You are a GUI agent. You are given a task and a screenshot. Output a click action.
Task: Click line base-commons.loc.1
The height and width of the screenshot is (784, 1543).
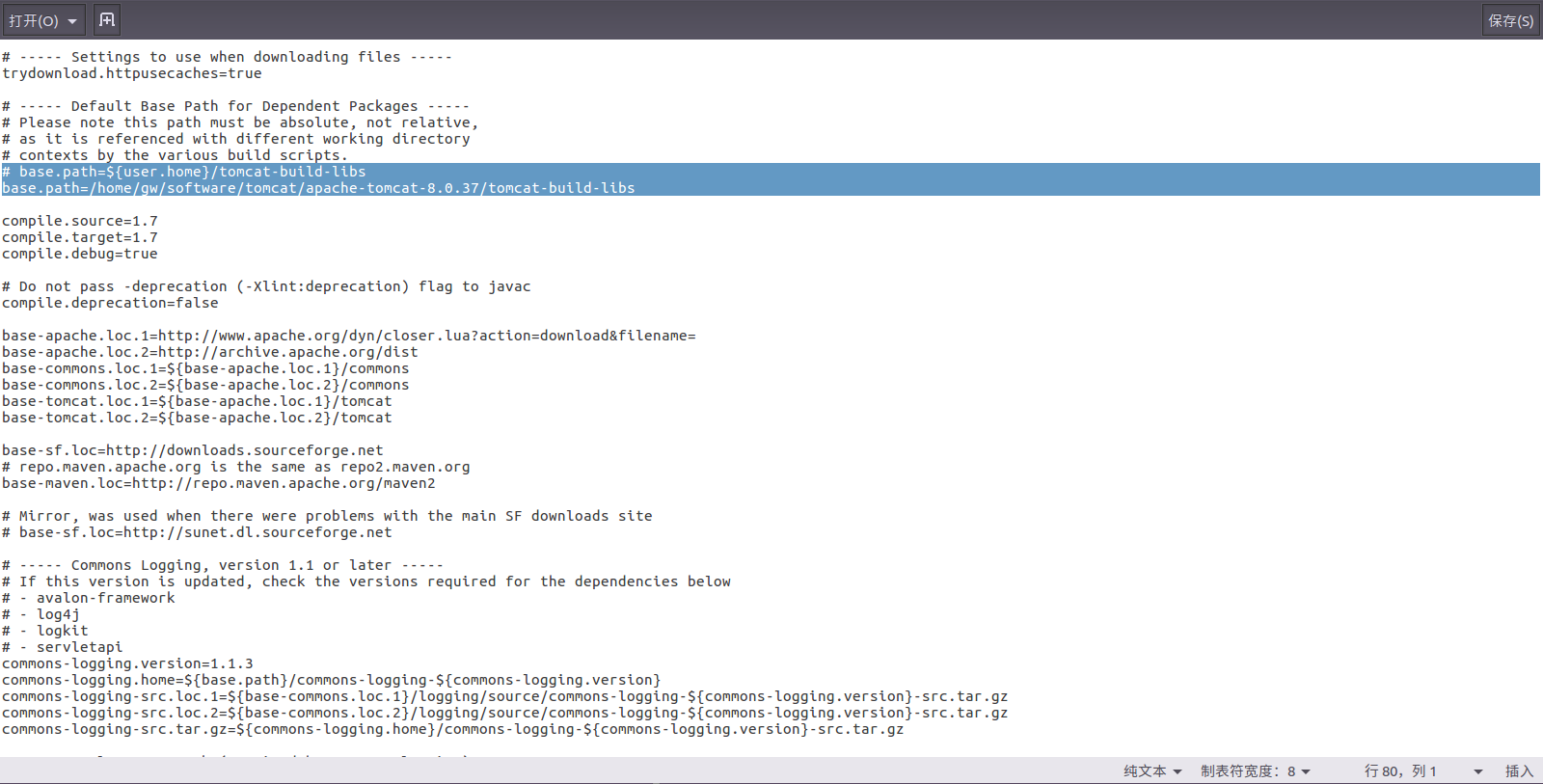205,368
